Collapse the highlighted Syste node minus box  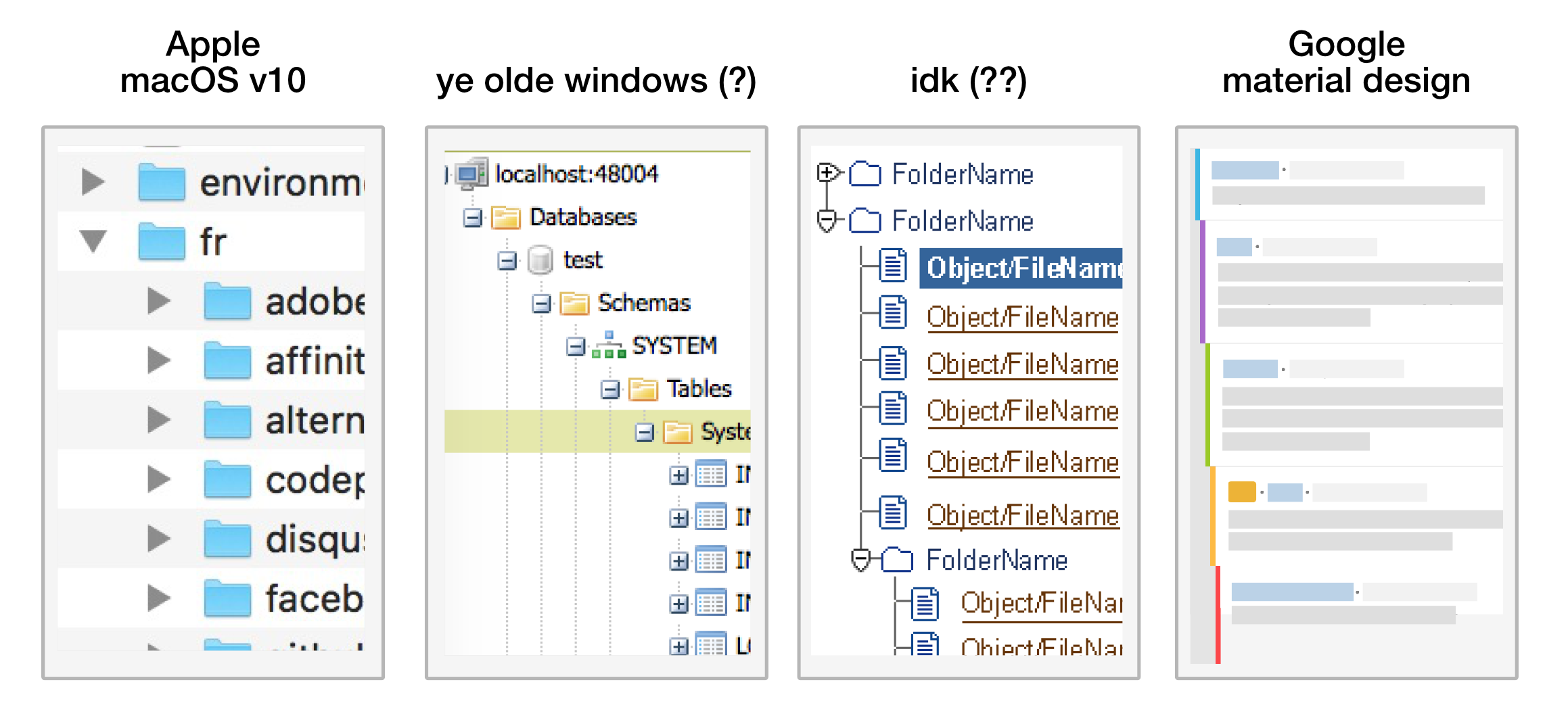tap(645, 433)
